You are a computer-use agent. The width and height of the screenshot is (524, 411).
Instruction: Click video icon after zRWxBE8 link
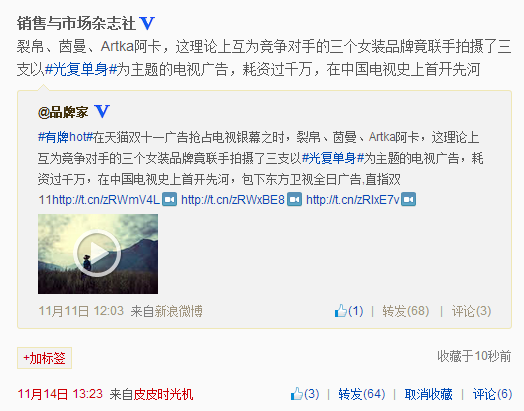pyautogui.click(x=294, y=199)
